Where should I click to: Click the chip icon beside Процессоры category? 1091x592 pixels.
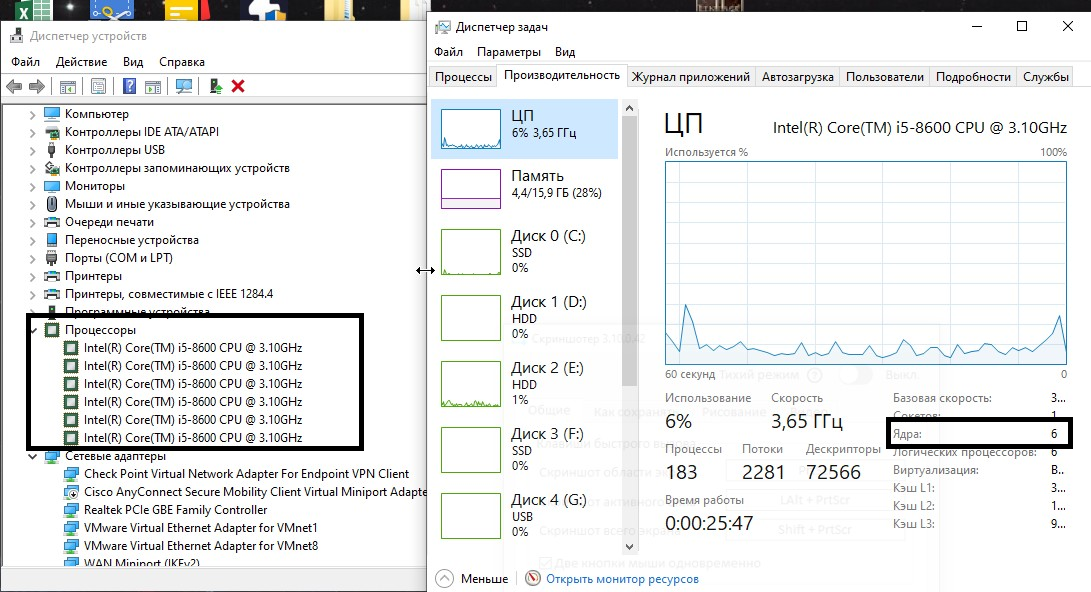click(52, 330)
